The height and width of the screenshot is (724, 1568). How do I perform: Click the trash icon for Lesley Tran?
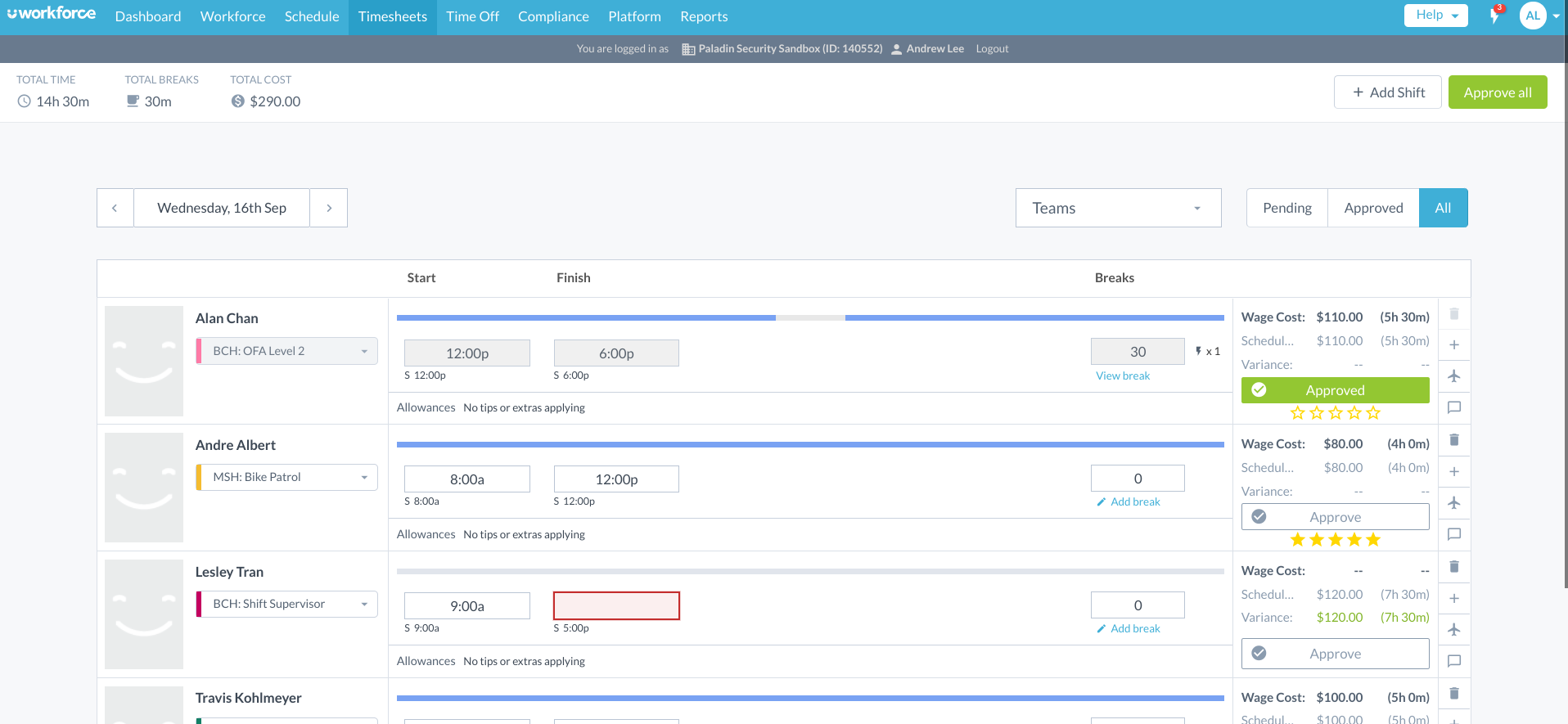point(1454,567)
